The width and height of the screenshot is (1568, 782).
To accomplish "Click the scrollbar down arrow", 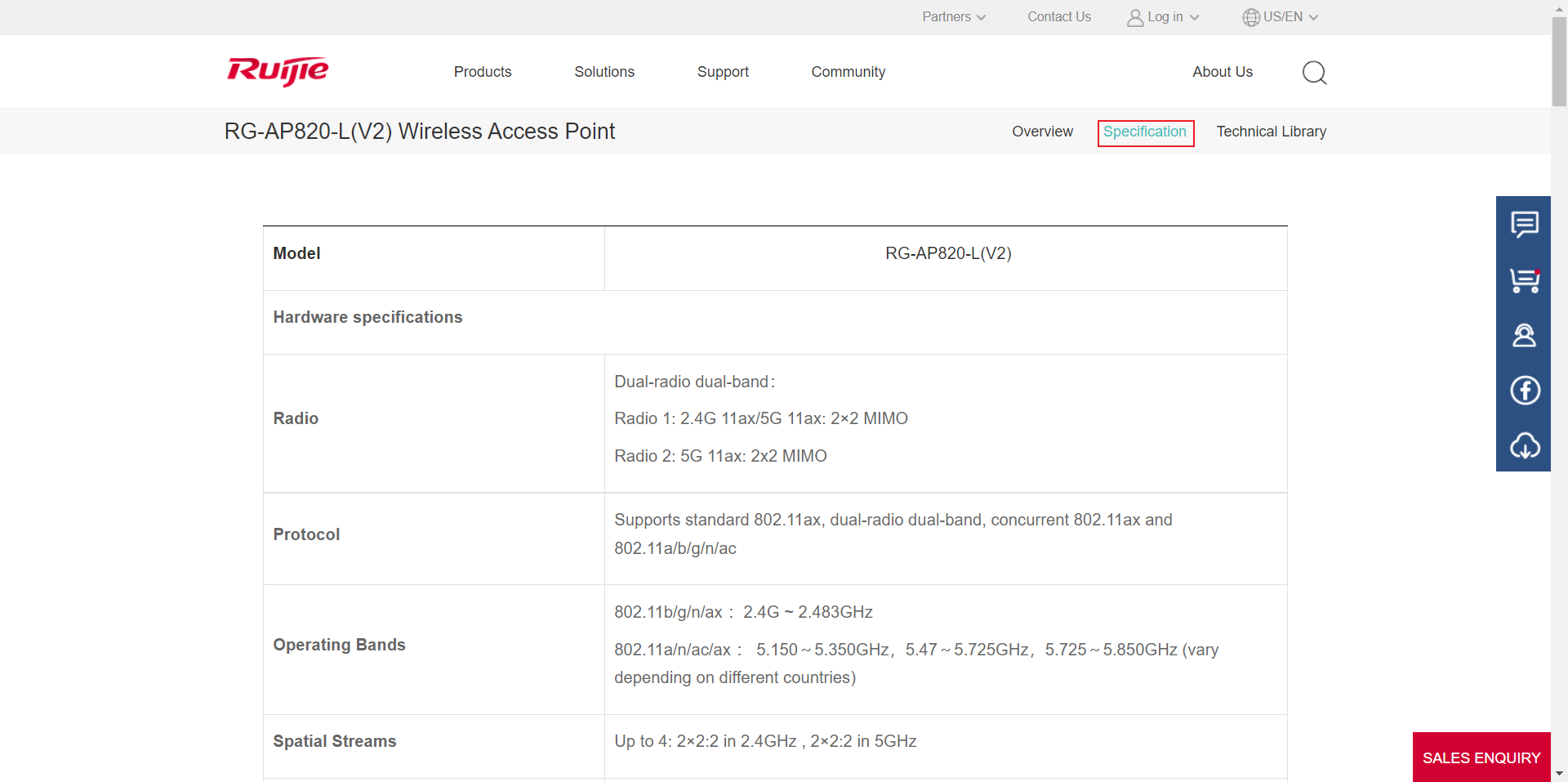I will point(1559,774).
